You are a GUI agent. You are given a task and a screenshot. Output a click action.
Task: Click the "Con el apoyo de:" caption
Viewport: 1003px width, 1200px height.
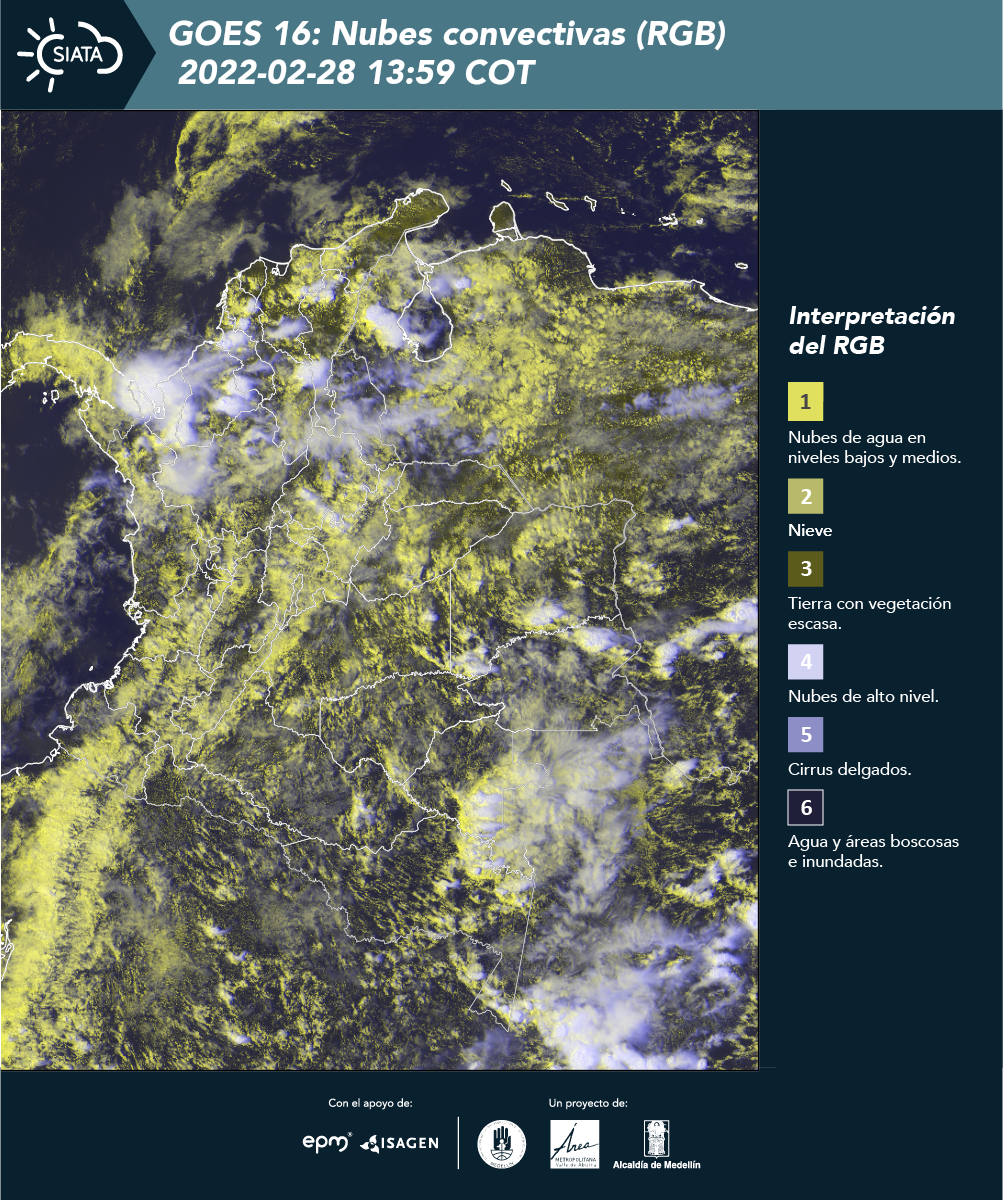(370, 1103)
